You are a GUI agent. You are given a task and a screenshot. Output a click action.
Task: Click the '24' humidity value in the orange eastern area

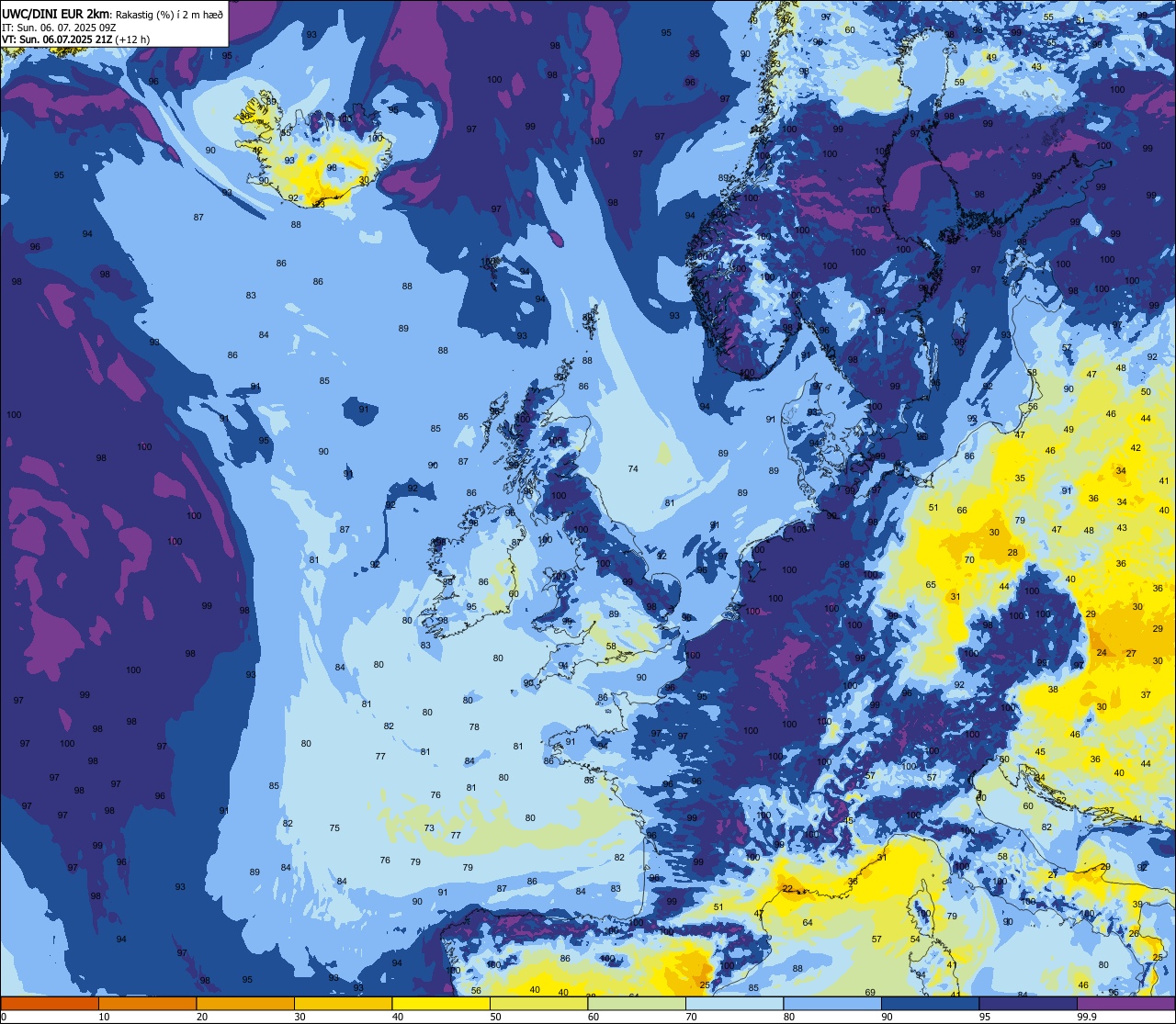click(1102, 653)
